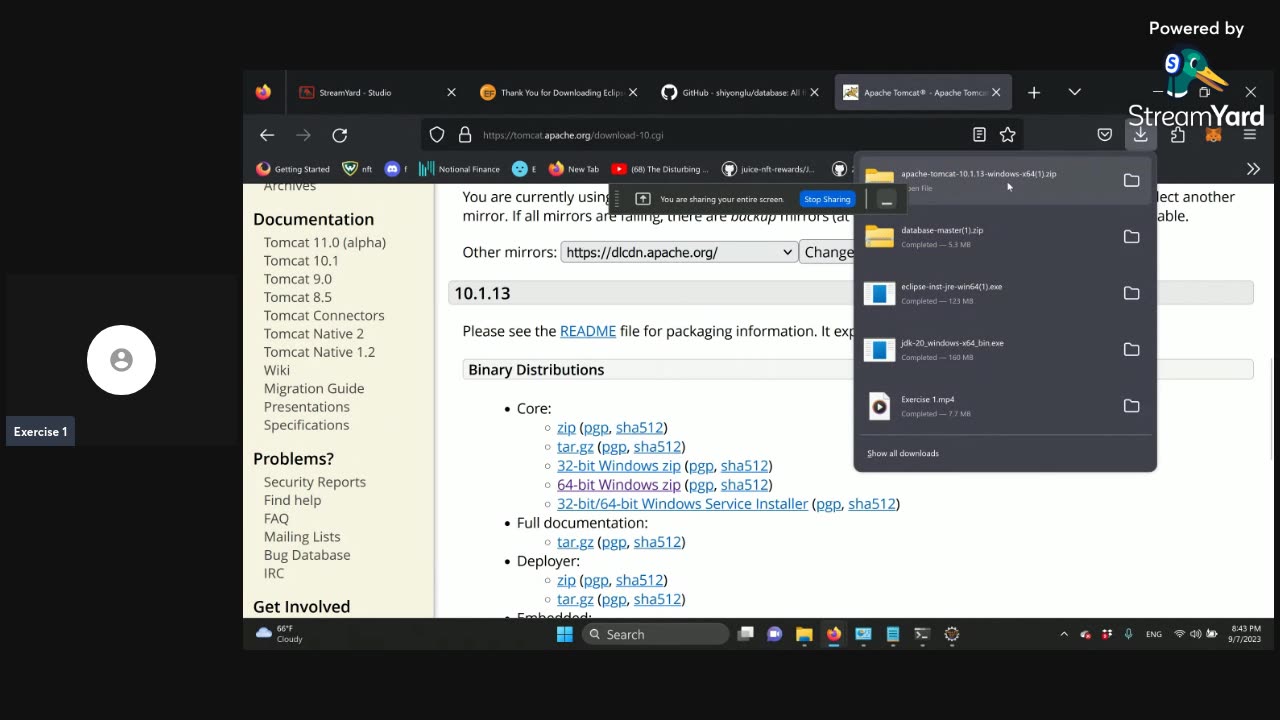Show jdk-20_windows-x64_bin.exe in its folder

(1131, 349)
